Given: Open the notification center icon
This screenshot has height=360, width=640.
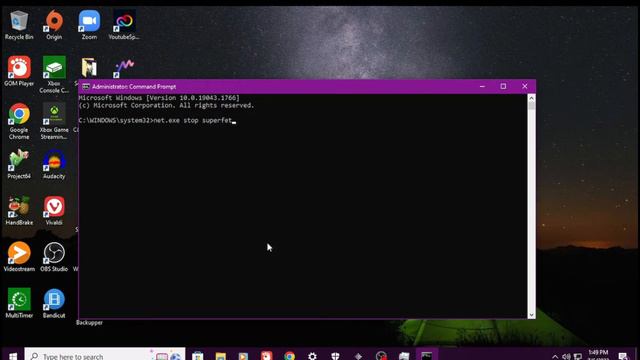Looking at the screenshot, I should coord(623,356).
